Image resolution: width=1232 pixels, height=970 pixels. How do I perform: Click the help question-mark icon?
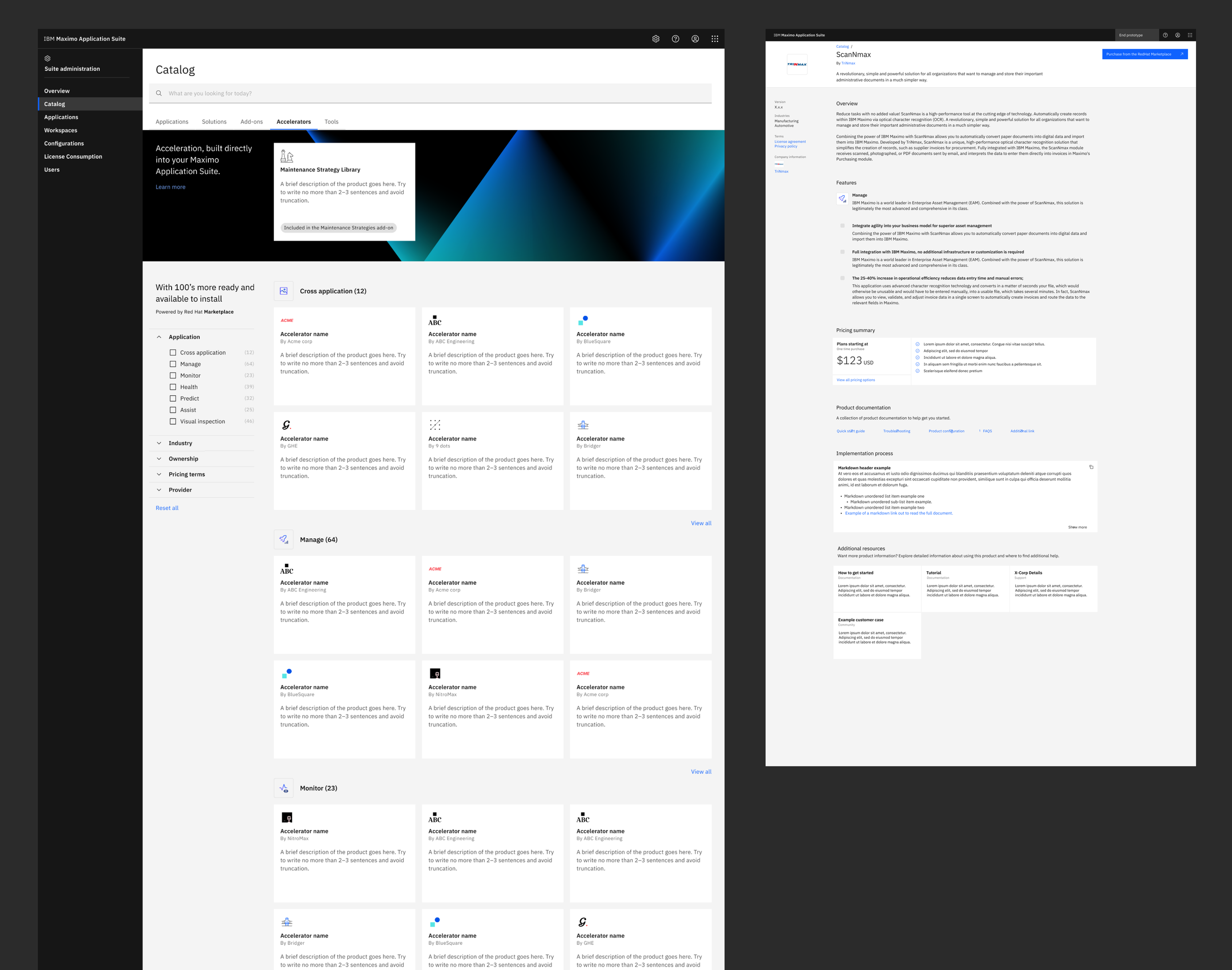(676, 38)
